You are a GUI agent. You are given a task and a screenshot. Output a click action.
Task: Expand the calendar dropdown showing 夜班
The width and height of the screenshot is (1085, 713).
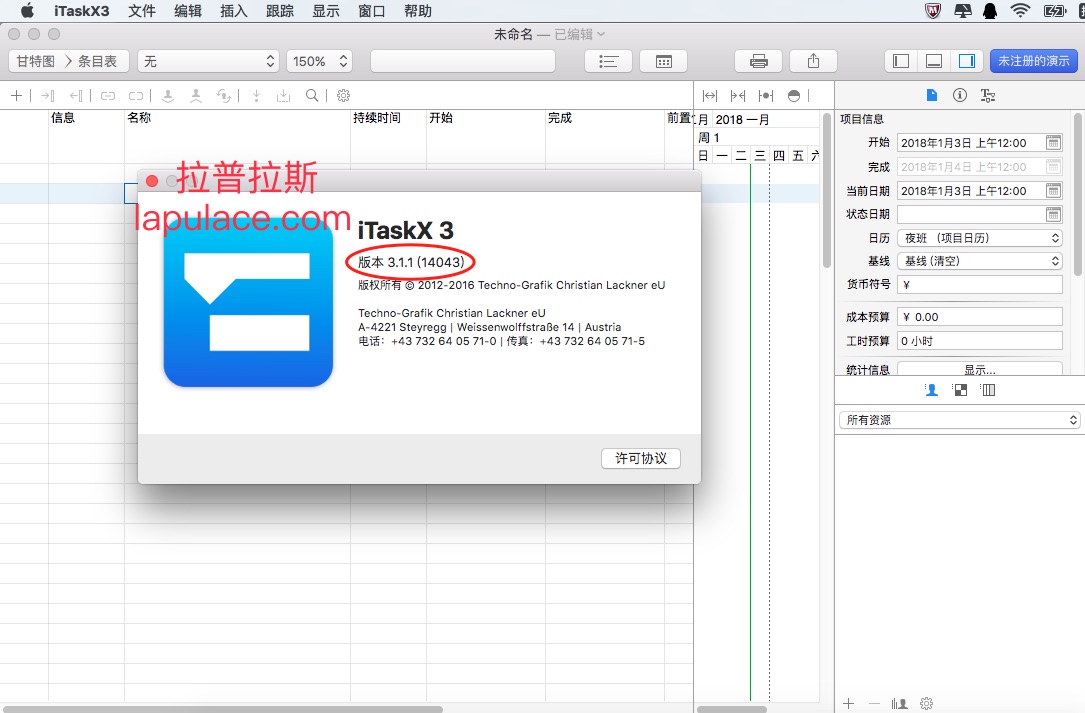(980, 238)
